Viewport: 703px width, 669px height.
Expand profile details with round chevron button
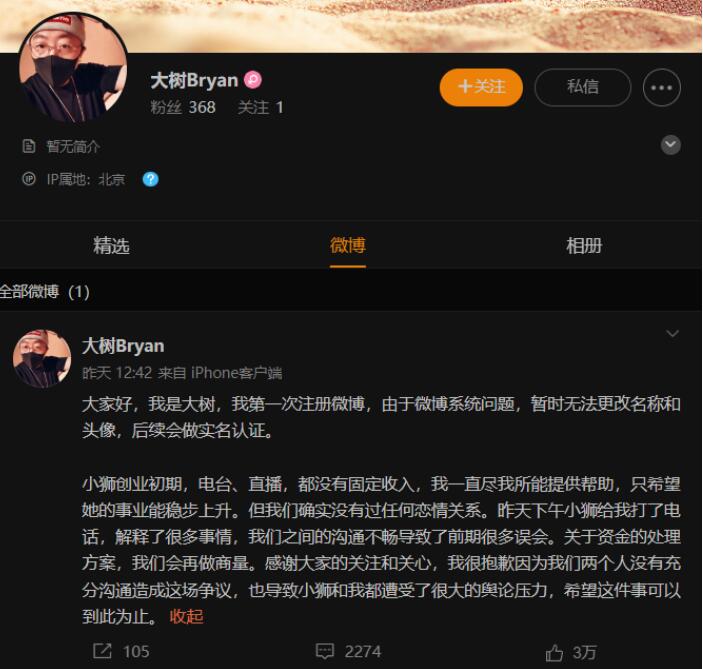point(671,145)
